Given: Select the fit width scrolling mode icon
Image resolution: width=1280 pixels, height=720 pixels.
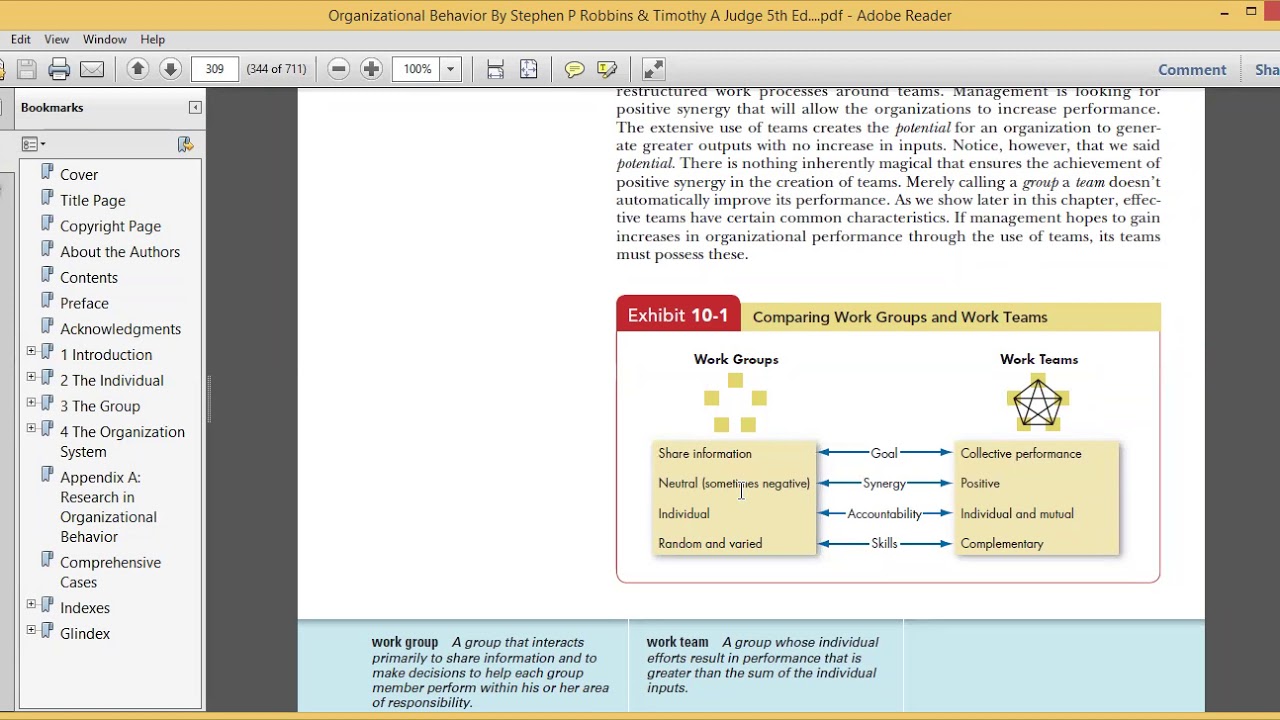Looking at the screenshot, I should click(x=495, y=69).
